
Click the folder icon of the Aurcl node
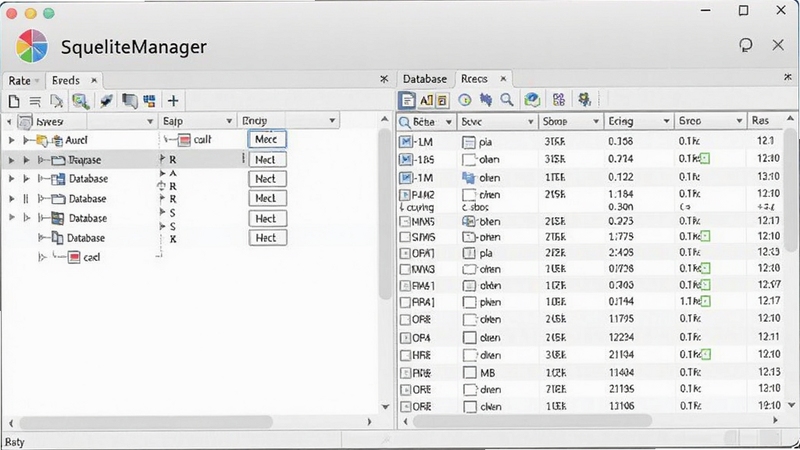pyautogui.click(x=42, y=140)
